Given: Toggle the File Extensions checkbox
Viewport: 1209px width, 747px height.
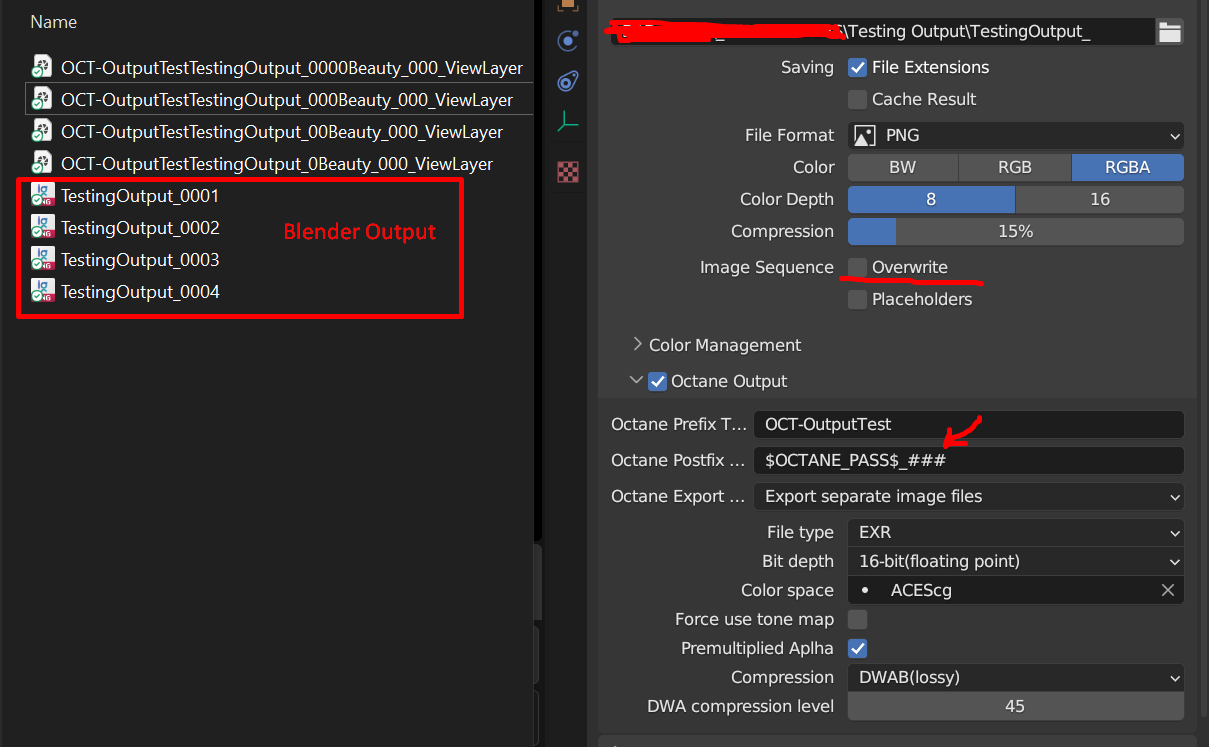Looking at the screenshot, I should pyautogui.click(x=857, y=68).
